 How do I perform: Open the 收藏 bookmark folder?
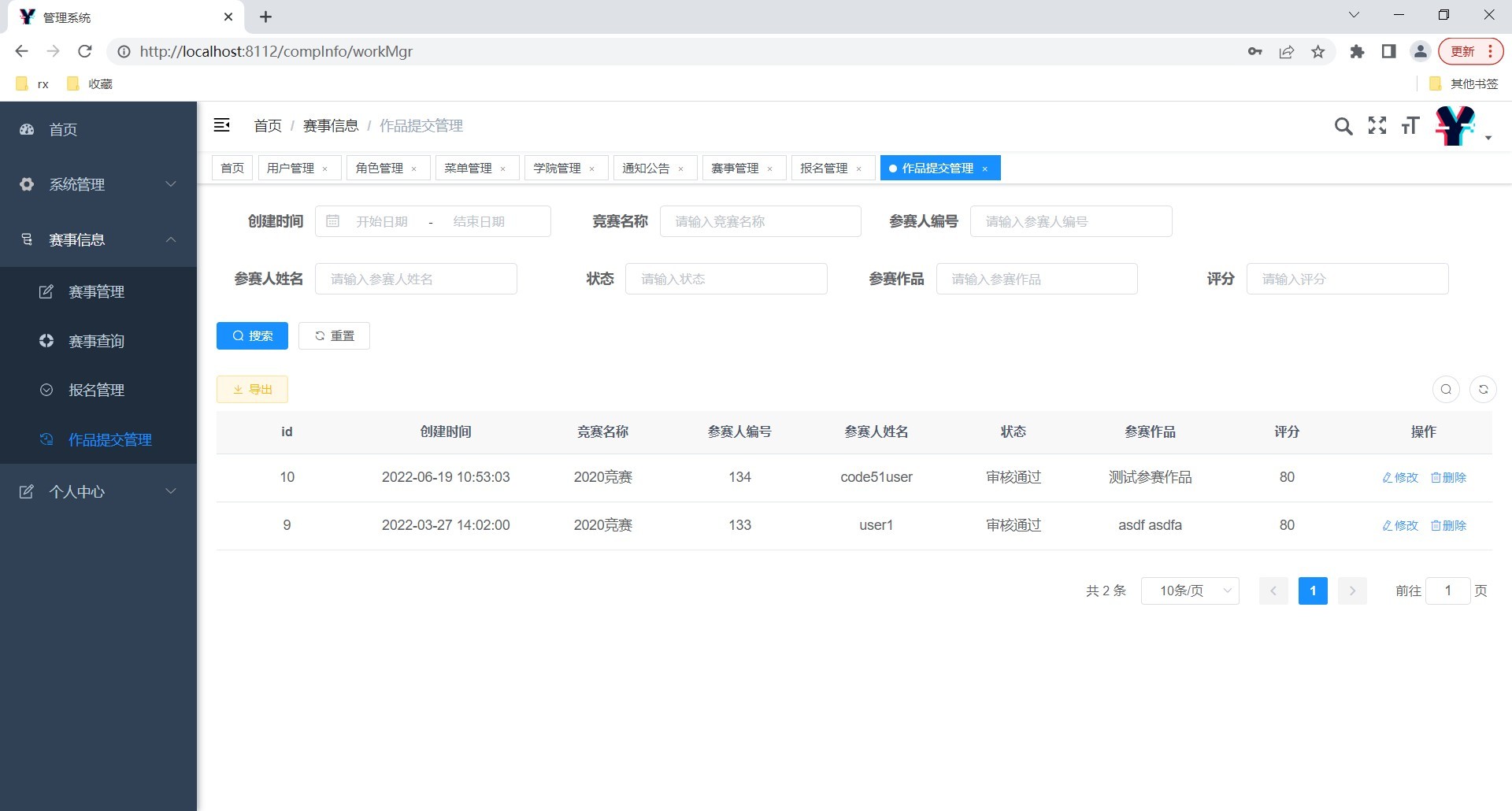(x=90, y=83)
